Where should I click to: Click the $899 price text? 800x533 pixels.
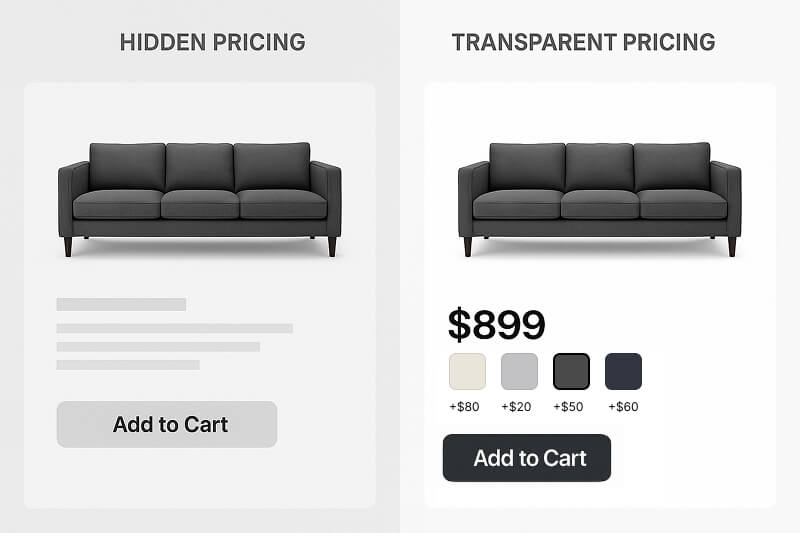[x=496, y=324]
